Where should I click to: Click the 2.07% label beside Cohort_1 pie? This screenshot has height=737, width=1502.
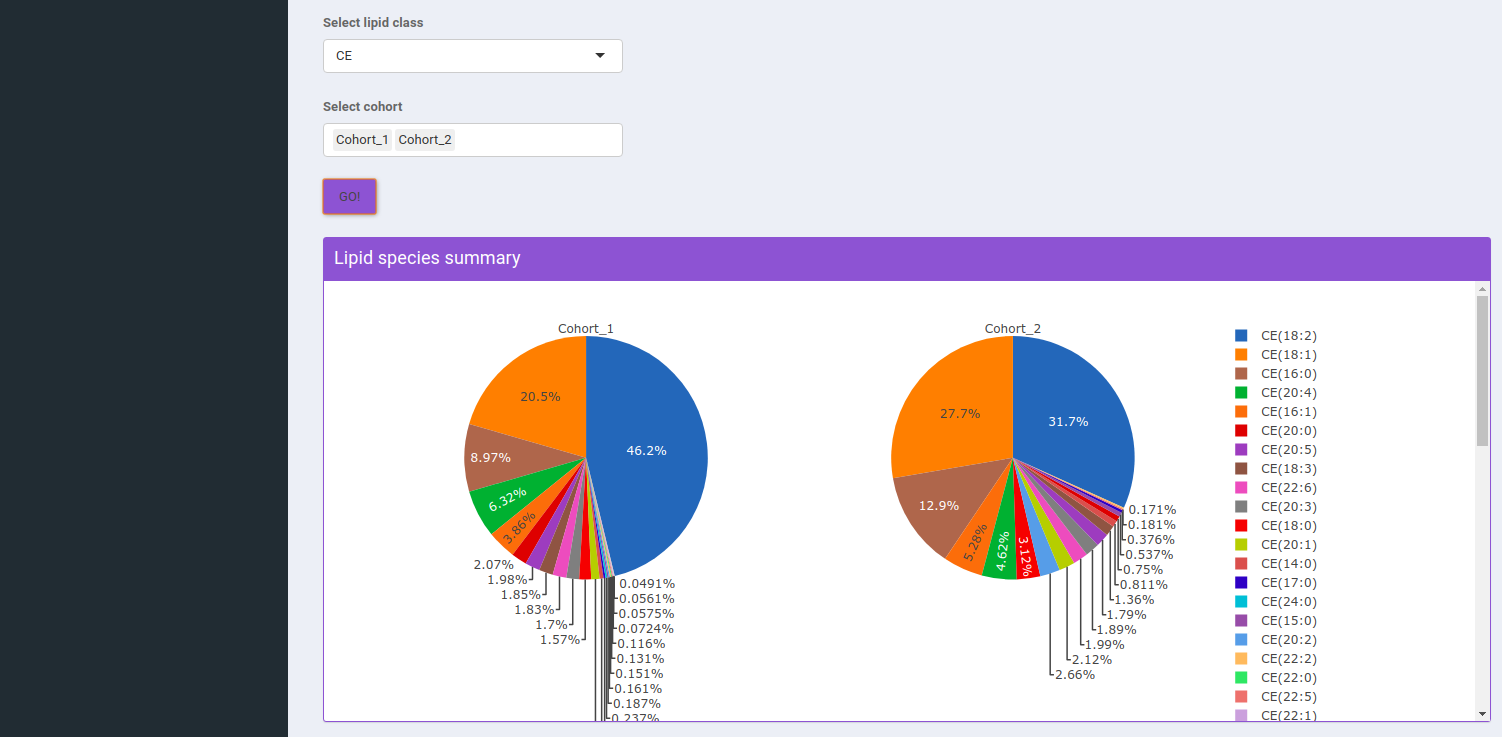click(494, 564)
